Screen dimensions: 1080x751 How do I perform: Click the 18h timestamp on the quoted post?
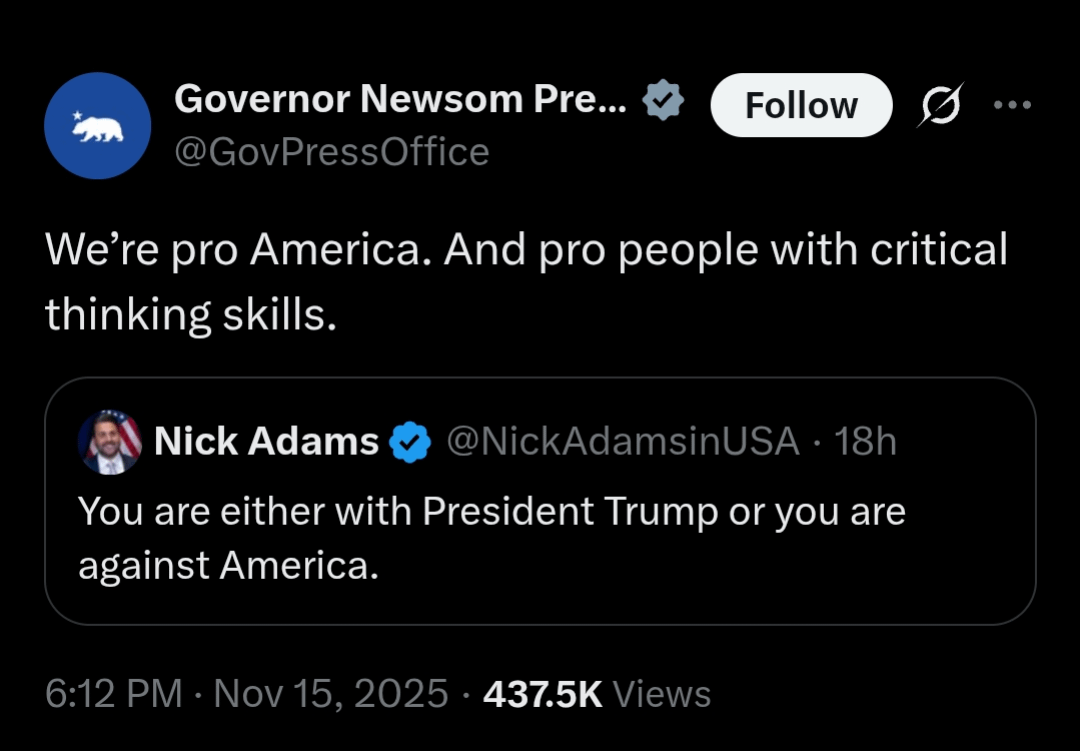point(866,441)
